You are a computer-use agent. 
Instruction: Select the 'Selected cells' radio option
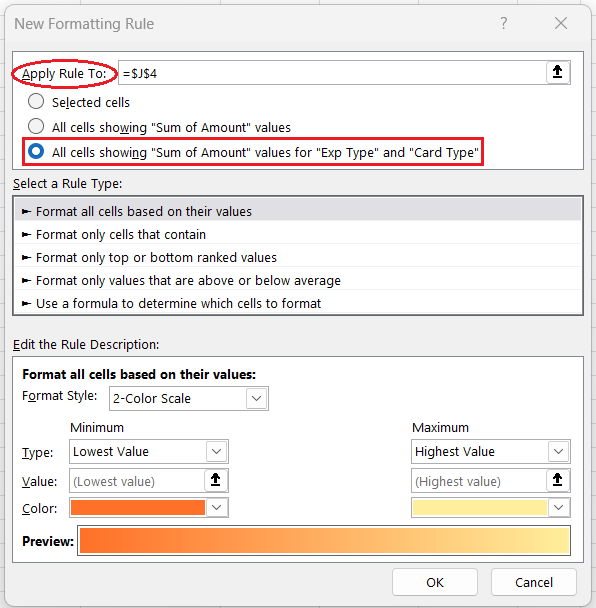[x=36, y=102]
